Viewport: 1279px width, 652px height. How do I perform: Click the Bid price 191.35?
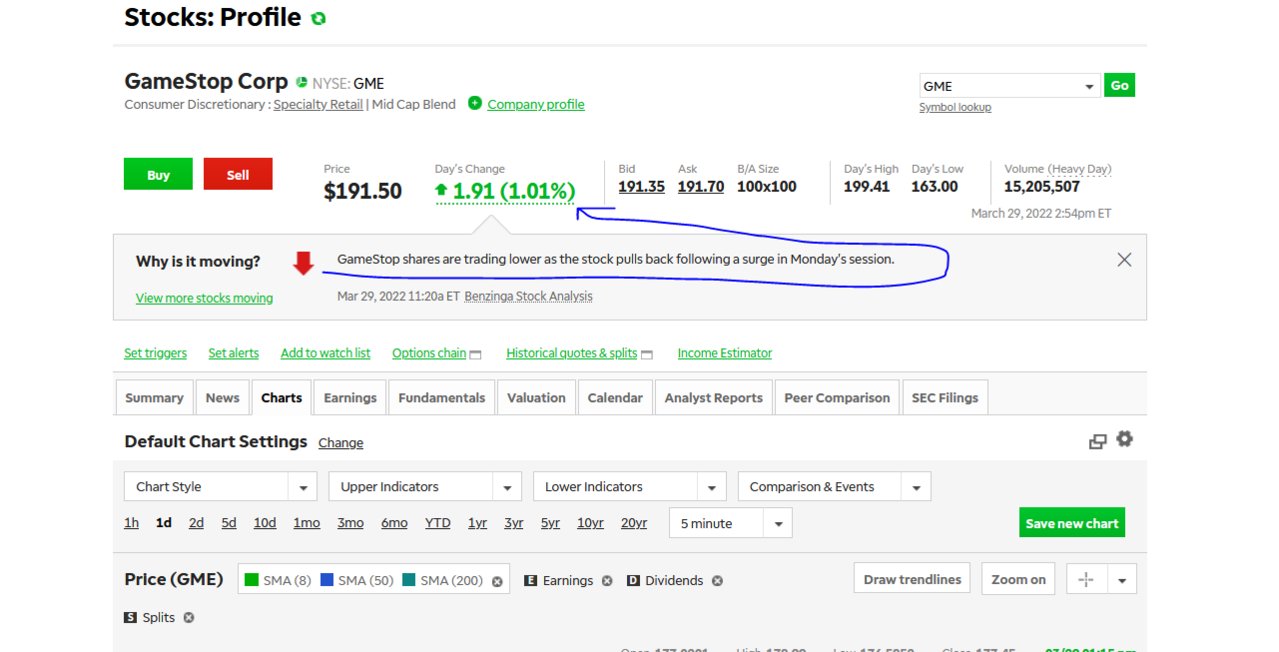coord(641,186)
